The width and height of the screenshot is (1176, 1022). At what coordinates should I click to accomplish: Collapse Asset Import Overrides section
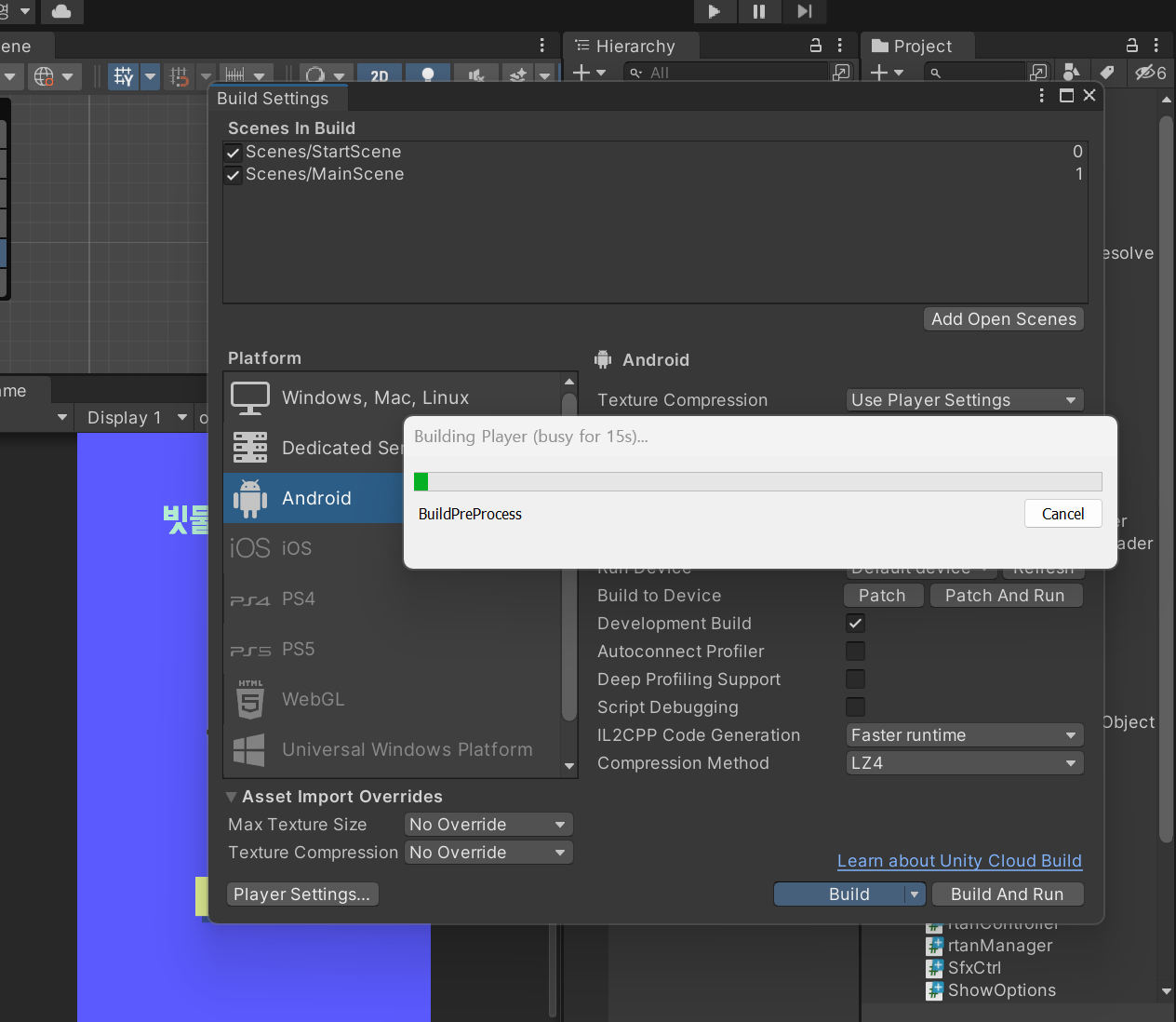click(232, 797)
